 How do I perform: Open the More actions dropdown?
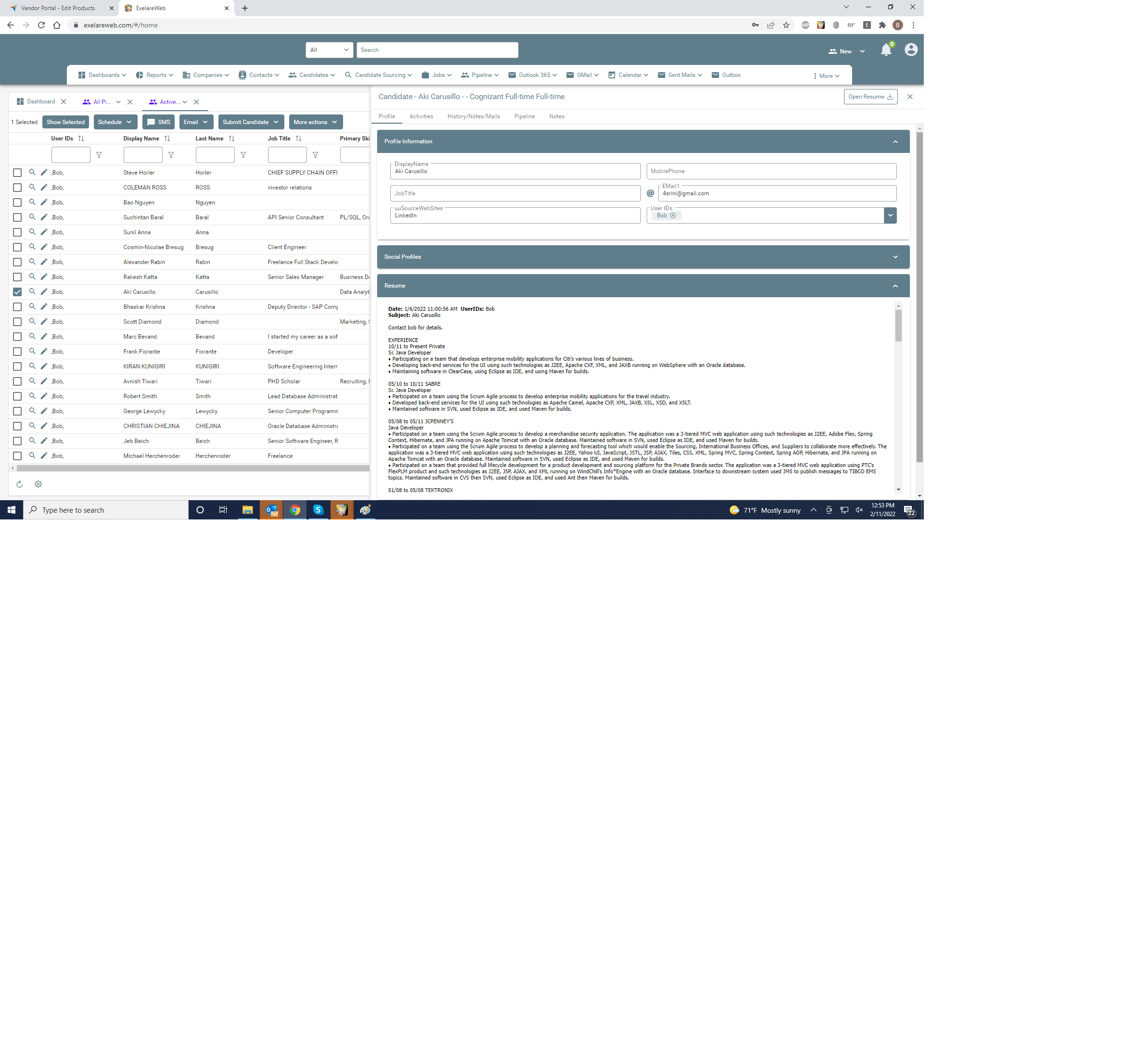click(315, 122)
